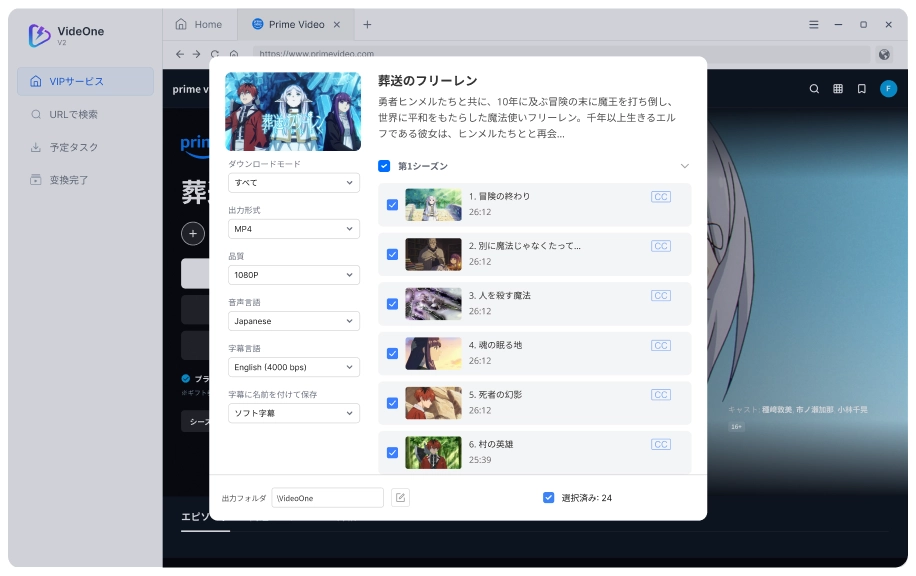The image size is (916, 576).
Task: Open the 字幕言語 English dropdown
Action: 294,367
